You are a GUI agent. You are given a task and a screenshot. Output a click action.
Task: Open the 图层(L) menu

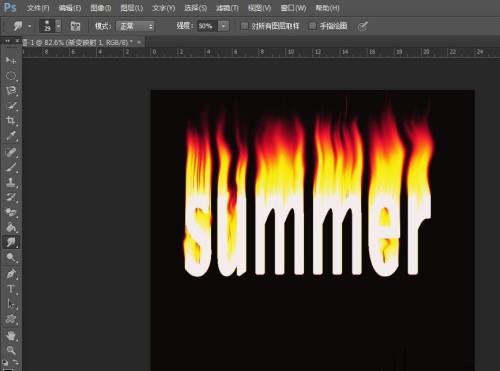(132, 8)
